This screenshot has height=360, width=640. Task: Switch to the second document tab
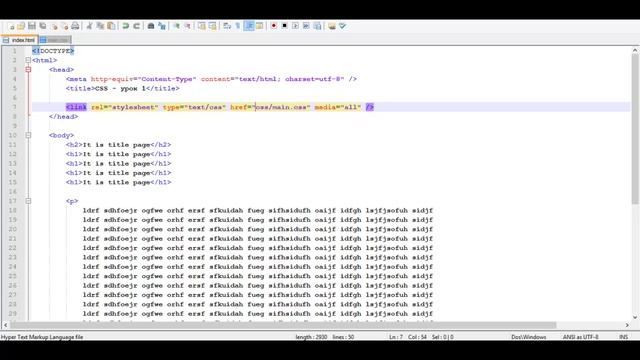coord(55,40)
